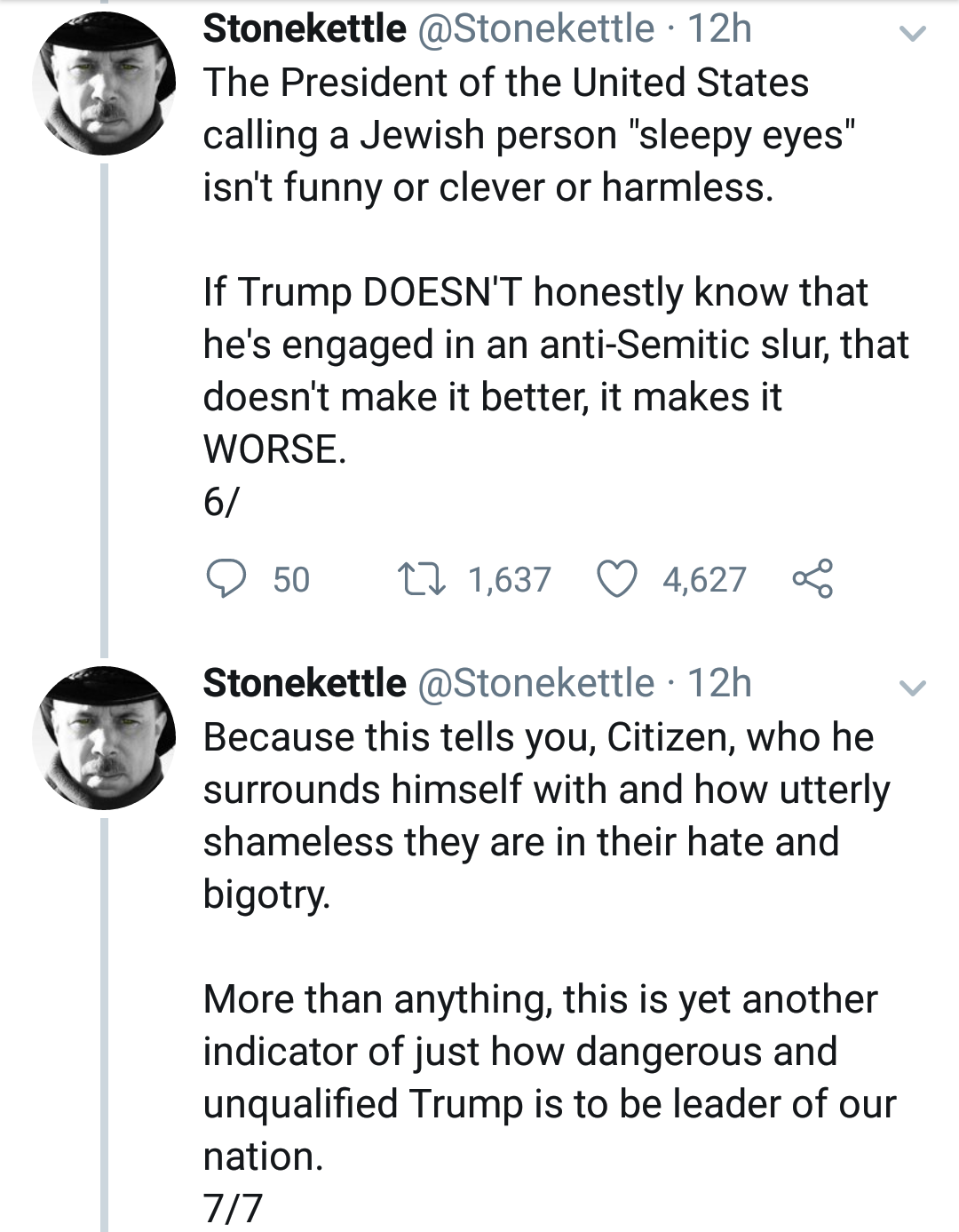
Task: View the 1,637 retweets count
Action: point(510,580)
